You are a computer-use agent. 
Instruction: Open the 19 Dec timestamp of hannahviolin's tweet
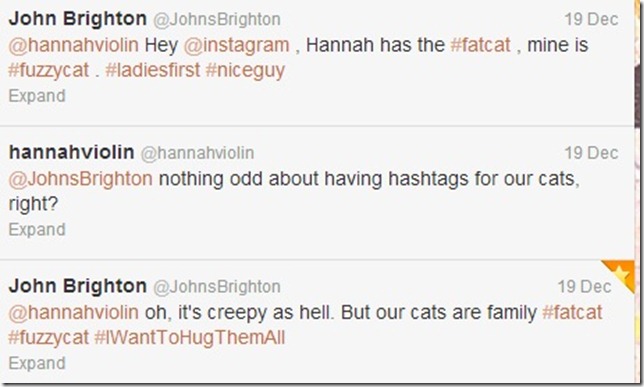pos(591,153)
